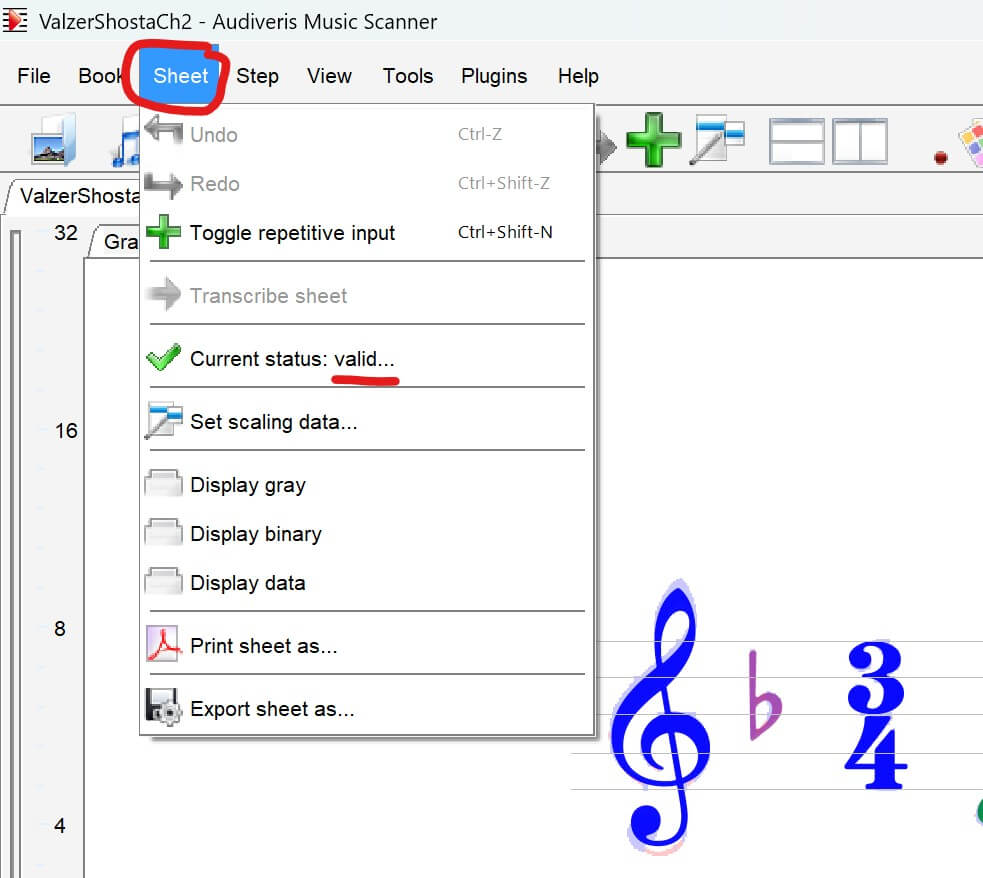Open the Step menu
Screen dimensions: 983x878
point(257,76)
